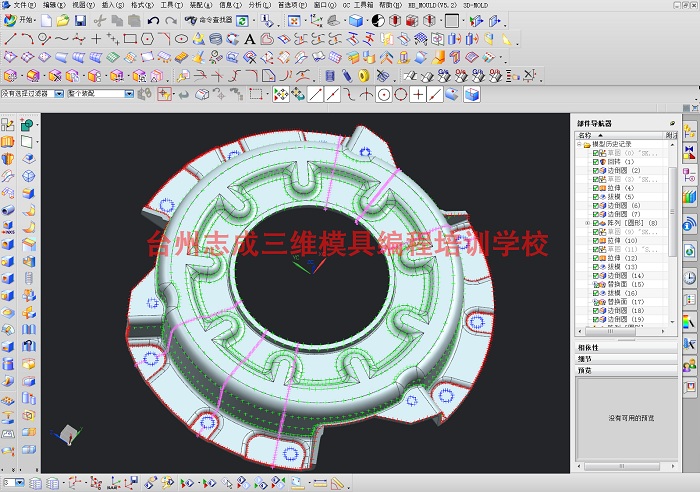This screenshot has height=492, width=700.
Task: Click the snap cross-point plus icon
Action: pyautogui.click(x=418, y=95)
